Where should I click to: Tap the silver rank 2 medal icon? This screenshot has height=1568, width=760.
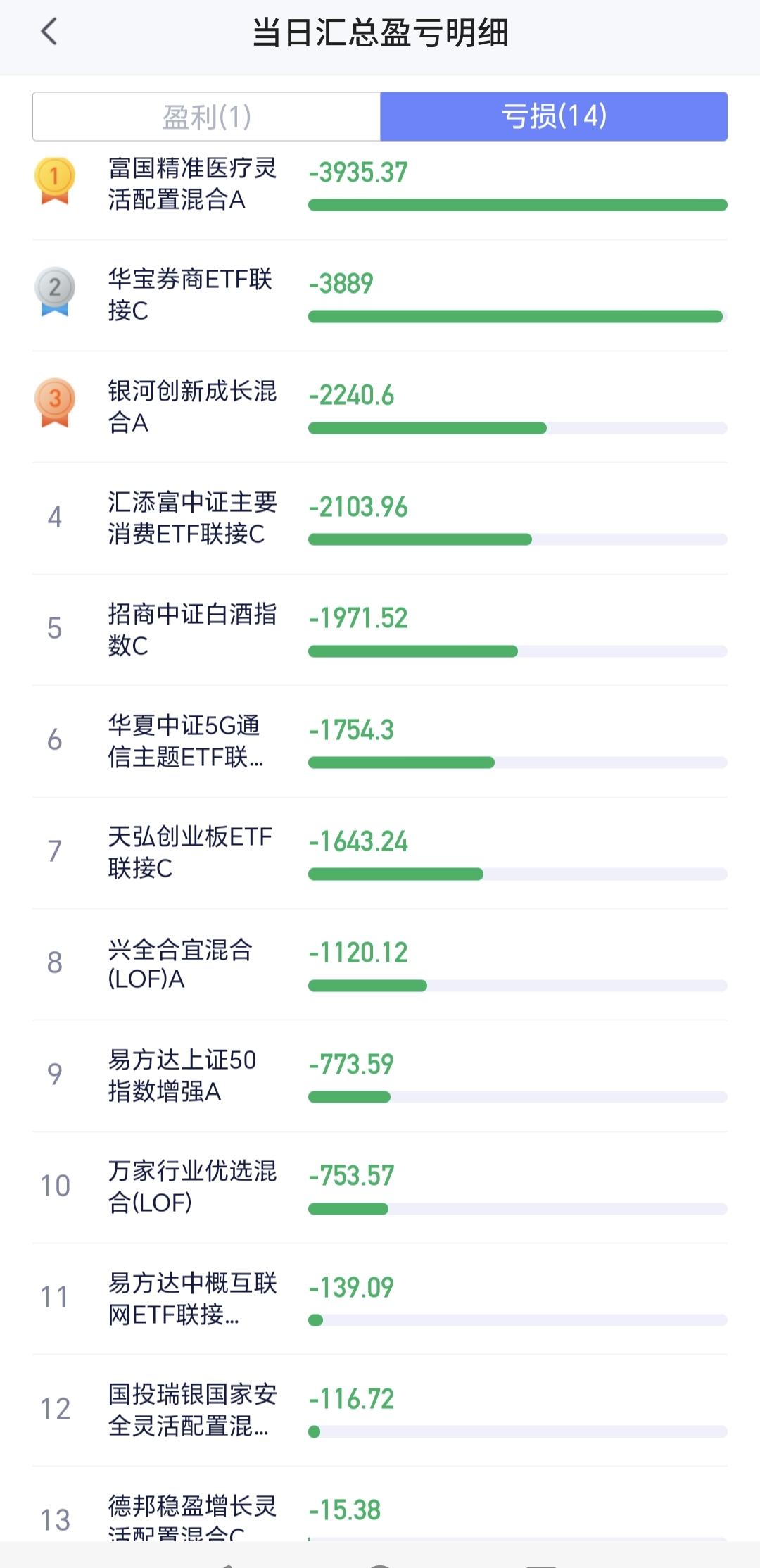click(x=55, y=291)
